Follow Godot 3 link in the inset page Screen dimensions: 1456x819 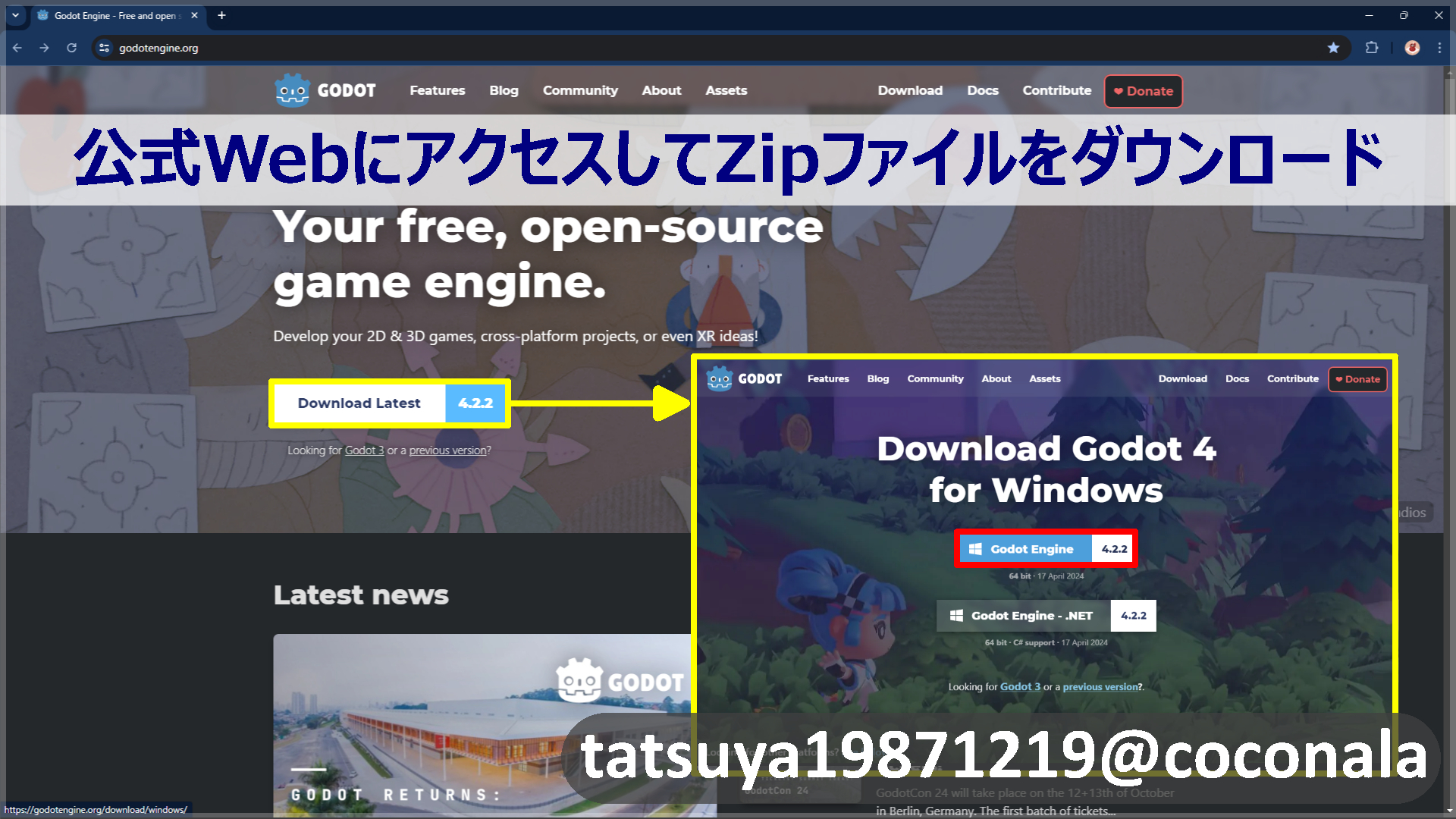click(x=1020, y=687)
